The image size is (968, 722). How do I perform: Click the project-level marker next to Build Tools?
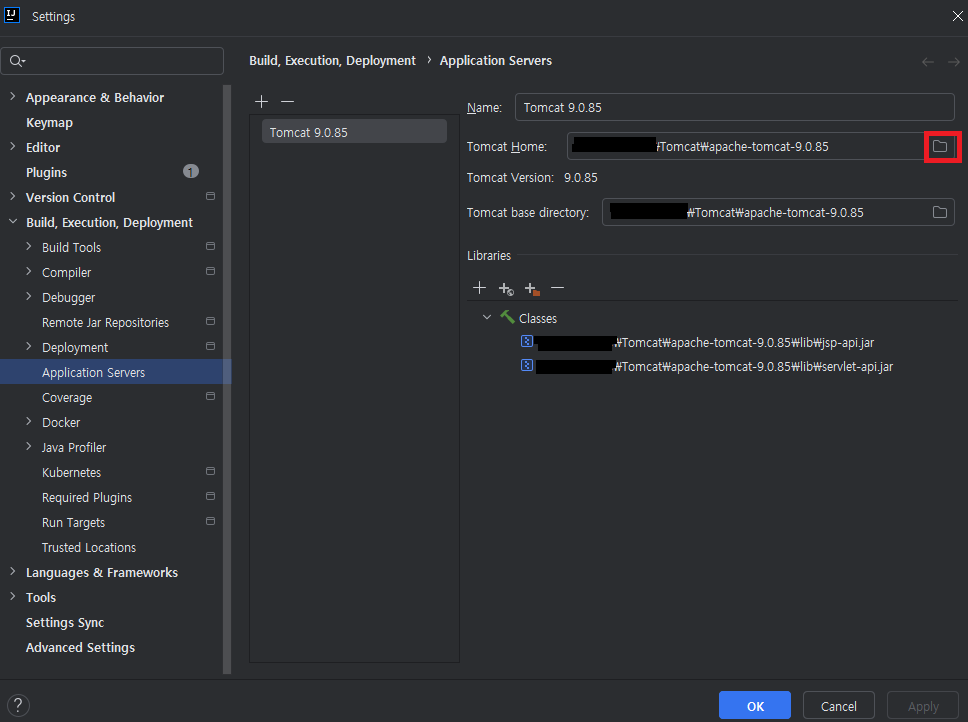[x=210, y=246]
